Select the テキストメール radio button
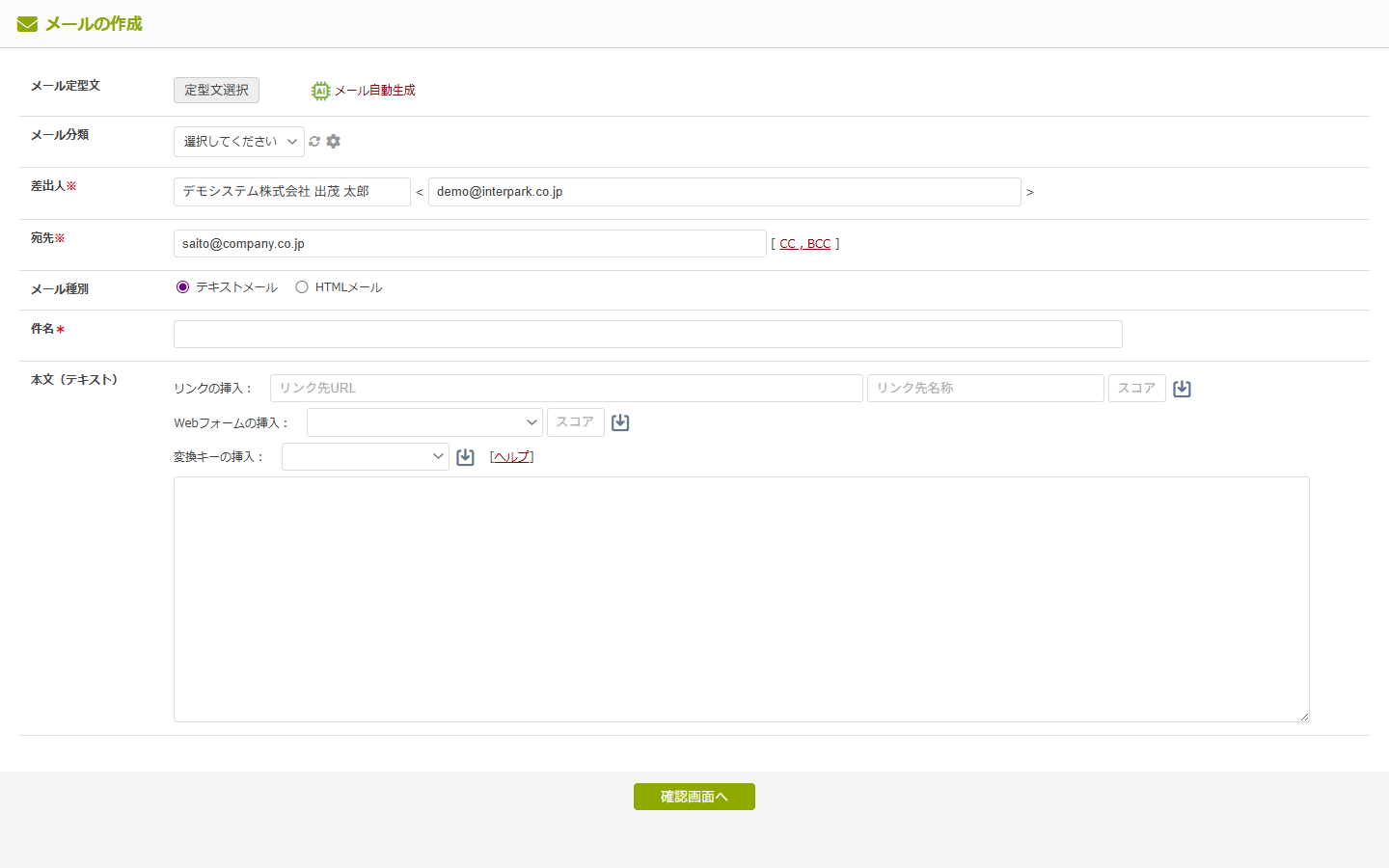1389x868 pixels. tap(183, 287)
